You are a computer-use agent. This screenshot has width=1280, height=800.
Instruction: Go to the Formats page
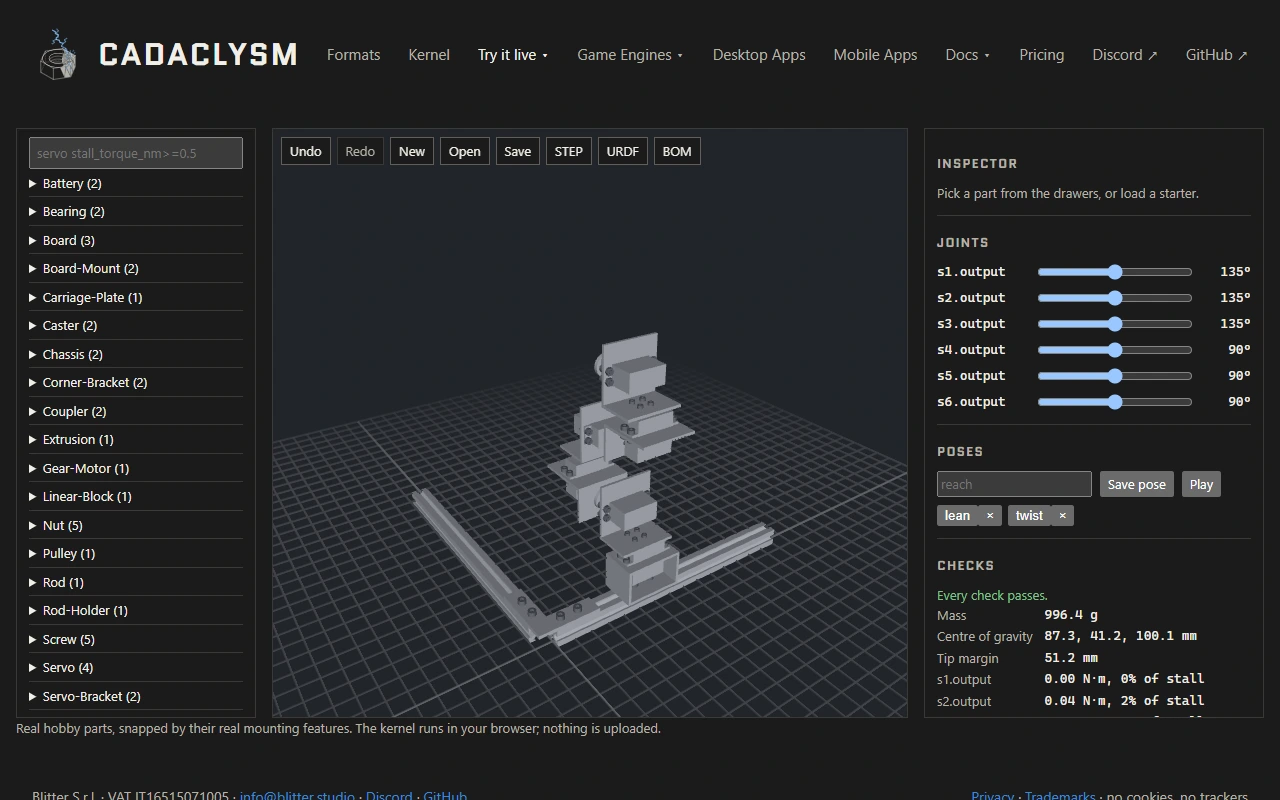(353, 55)
